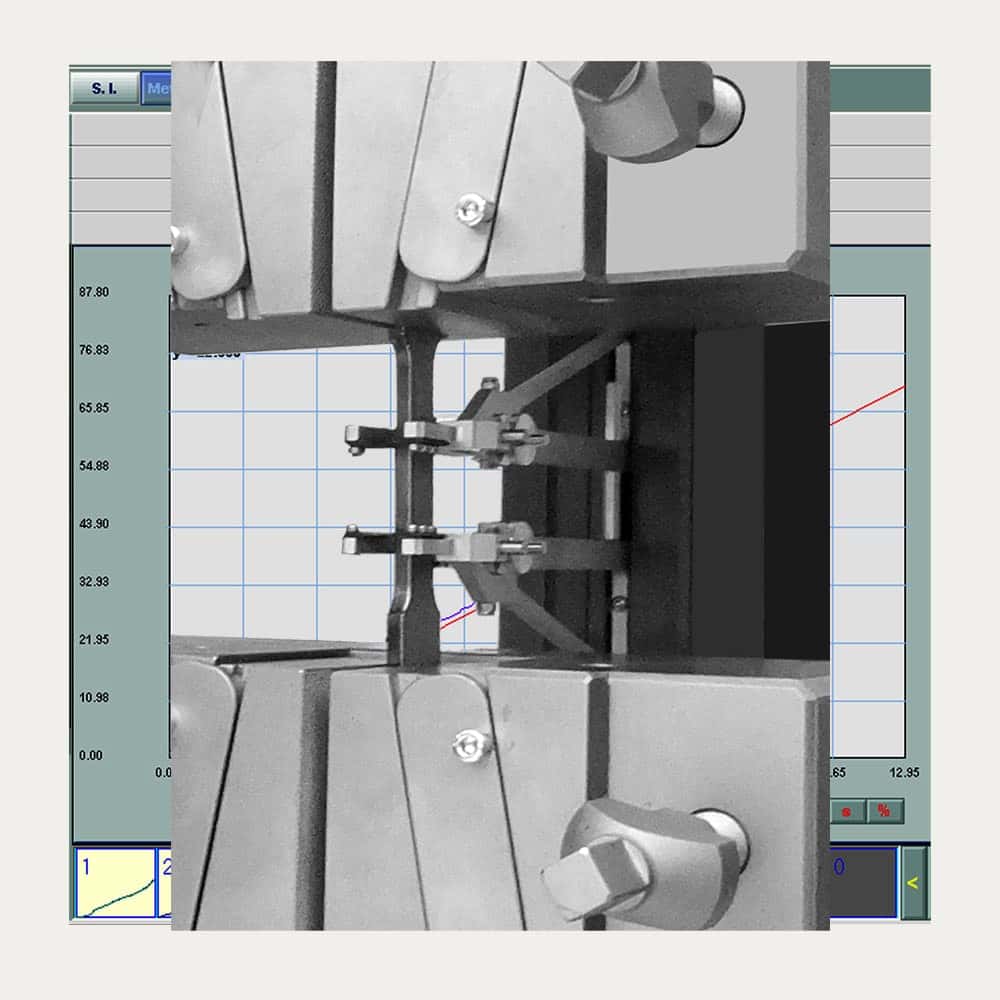
Task: Click the 43.90 y-axis label
Action: (94, 524)
